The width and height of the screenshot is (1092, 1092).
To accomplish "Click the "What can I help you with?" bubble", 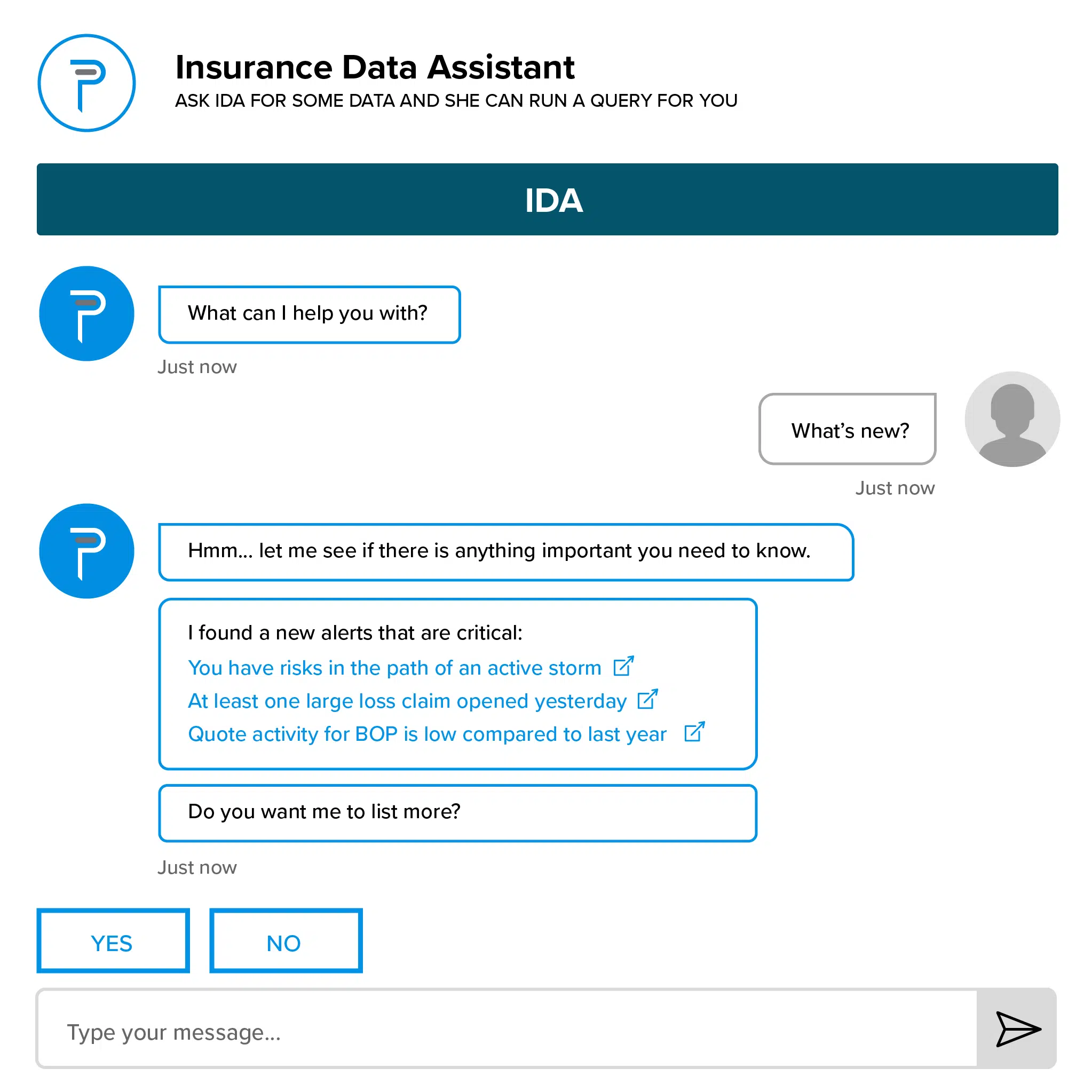I will pos(309,314).
